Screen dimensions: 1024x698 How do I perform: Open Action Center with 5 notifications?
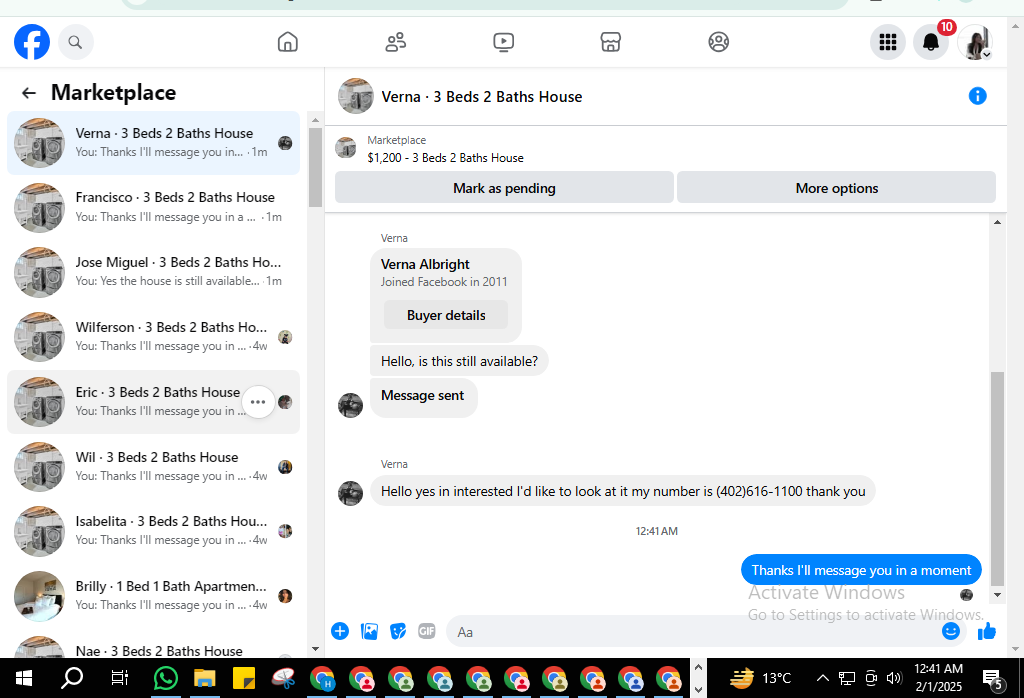click(x=993, y=680)
